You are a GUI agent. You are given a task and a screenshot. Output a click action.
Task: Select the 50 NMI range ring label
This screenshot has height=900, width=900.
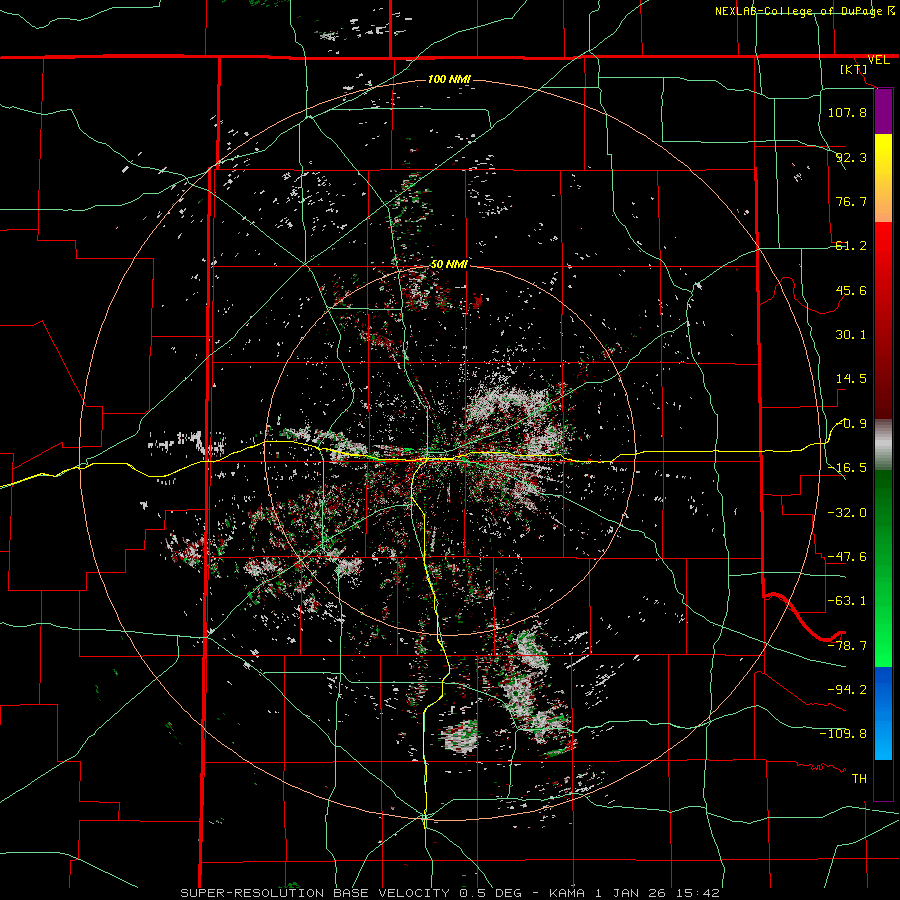coord(449,264)
